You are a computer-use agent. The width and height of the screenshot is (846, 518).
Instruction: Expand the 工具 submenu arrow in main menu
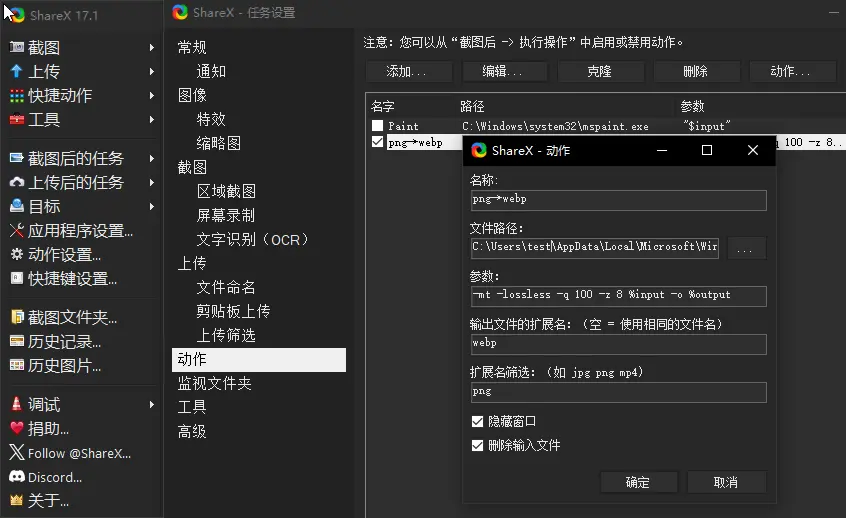[152, 119]
